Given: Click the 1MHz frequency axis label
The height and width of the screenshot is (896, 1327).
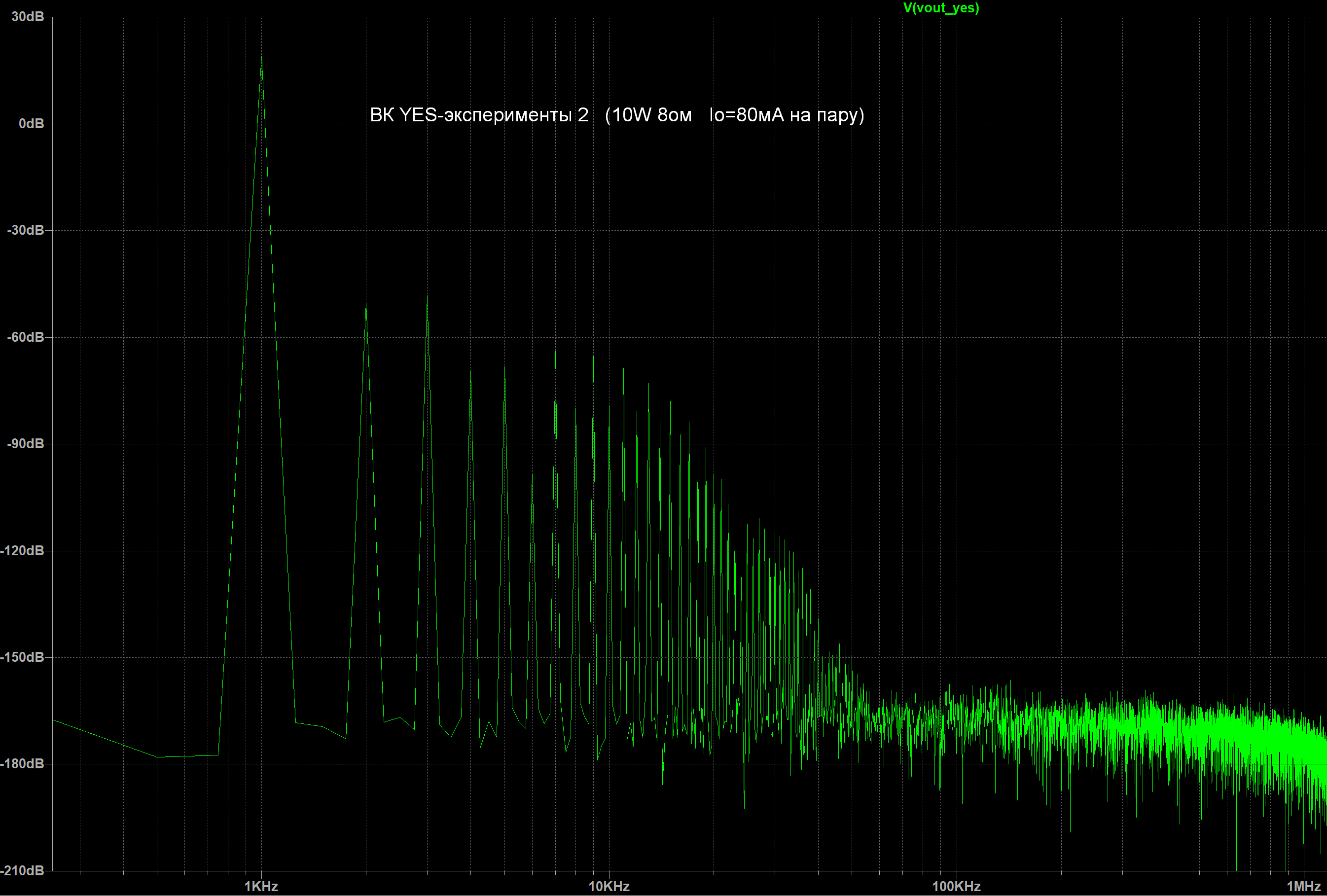Looking at the screenshot, I should [1304, 886].
